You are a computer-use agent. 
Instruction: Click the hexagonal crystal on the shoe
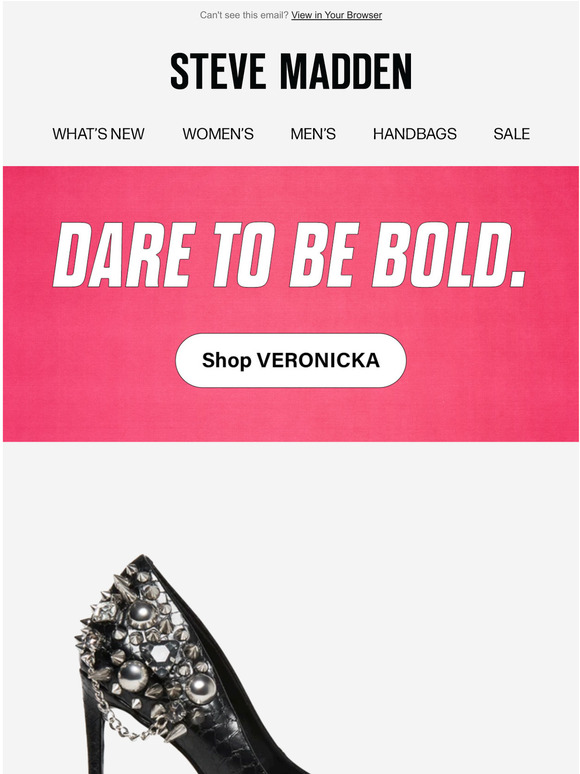pyautogui.click(x=160, y=654)
